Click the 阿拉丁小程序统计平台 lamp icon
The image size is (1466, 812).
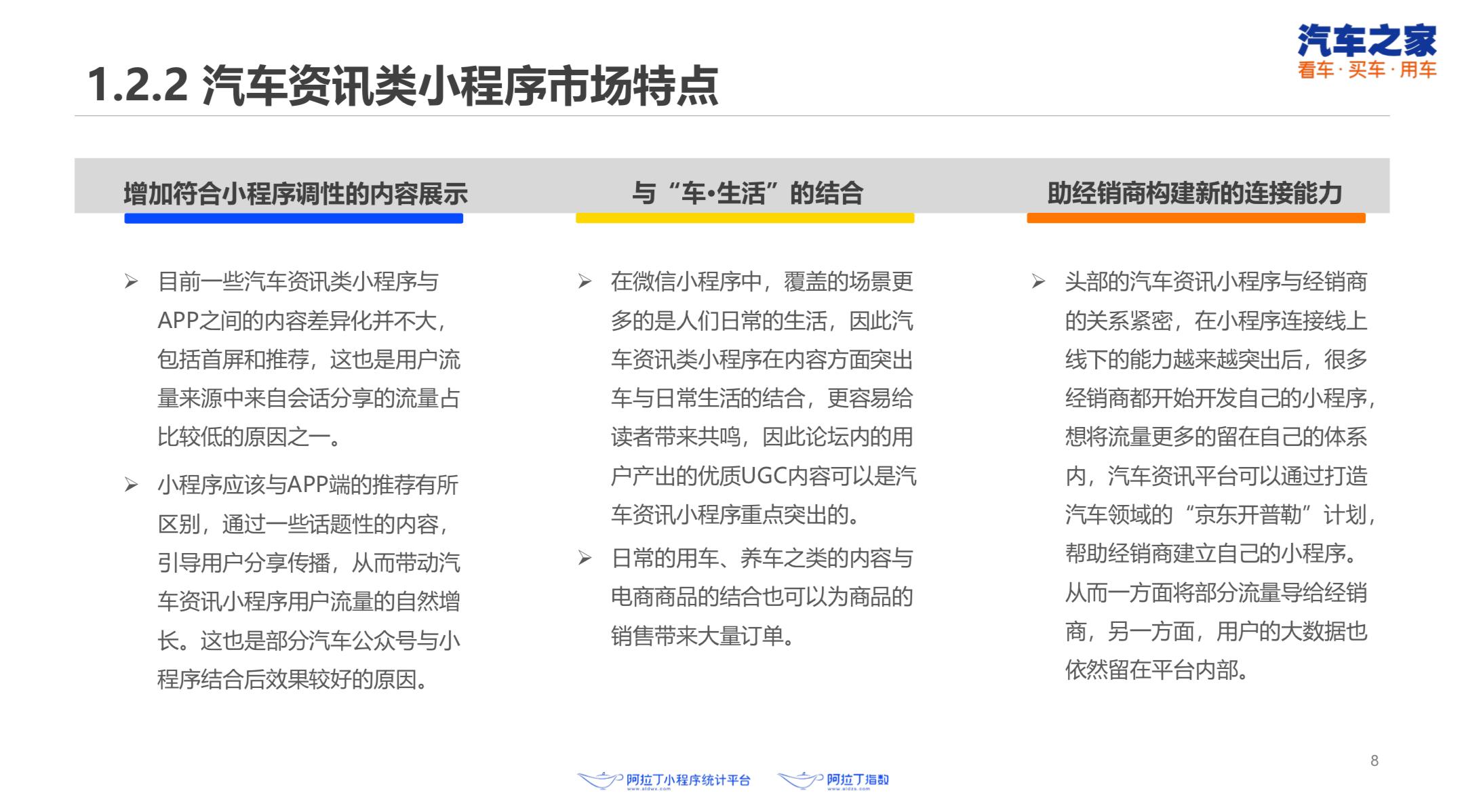[x=599, y=780]
